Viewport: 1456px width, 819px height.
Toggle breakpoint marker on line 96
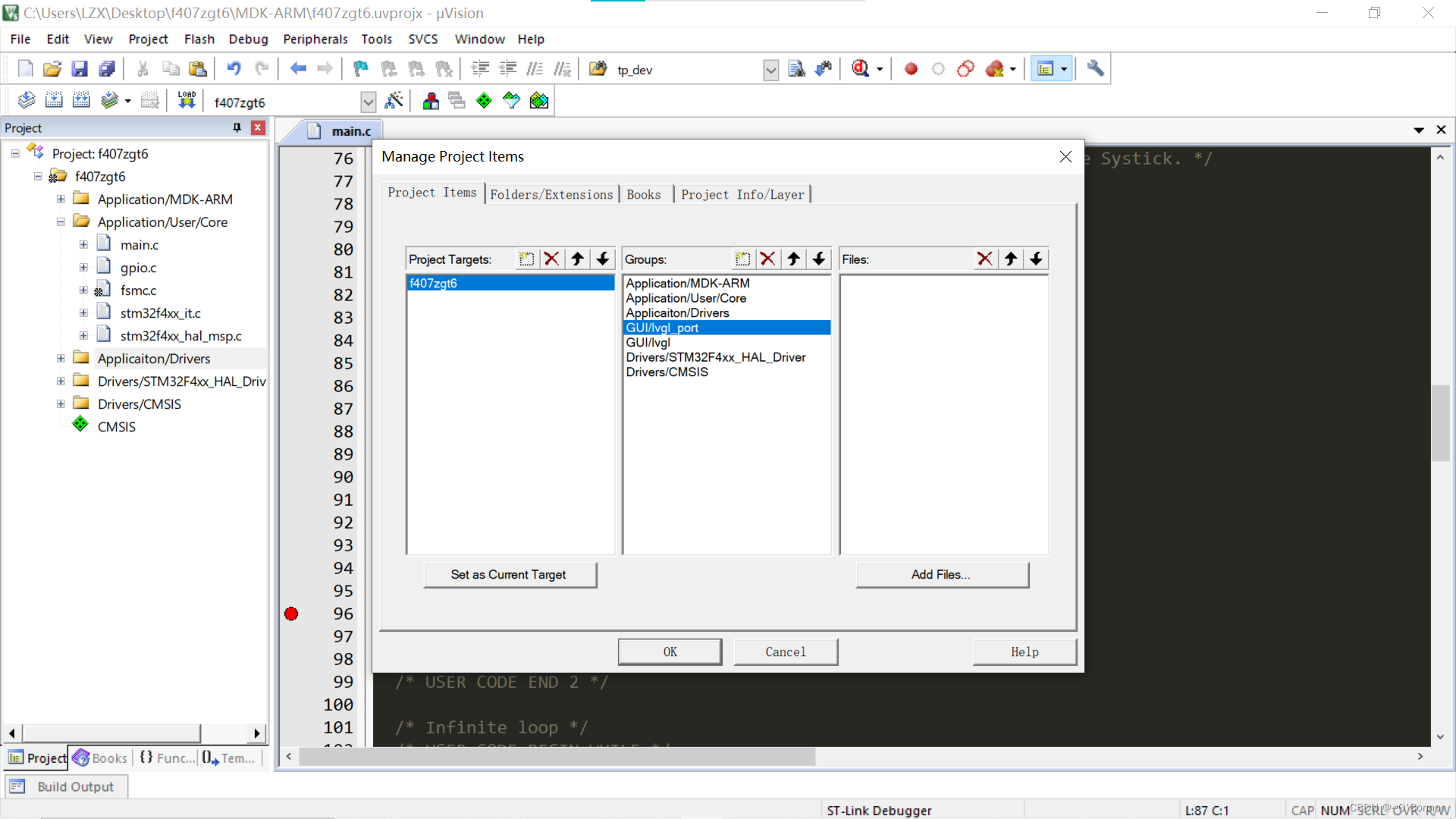click(x=291, y=613)
